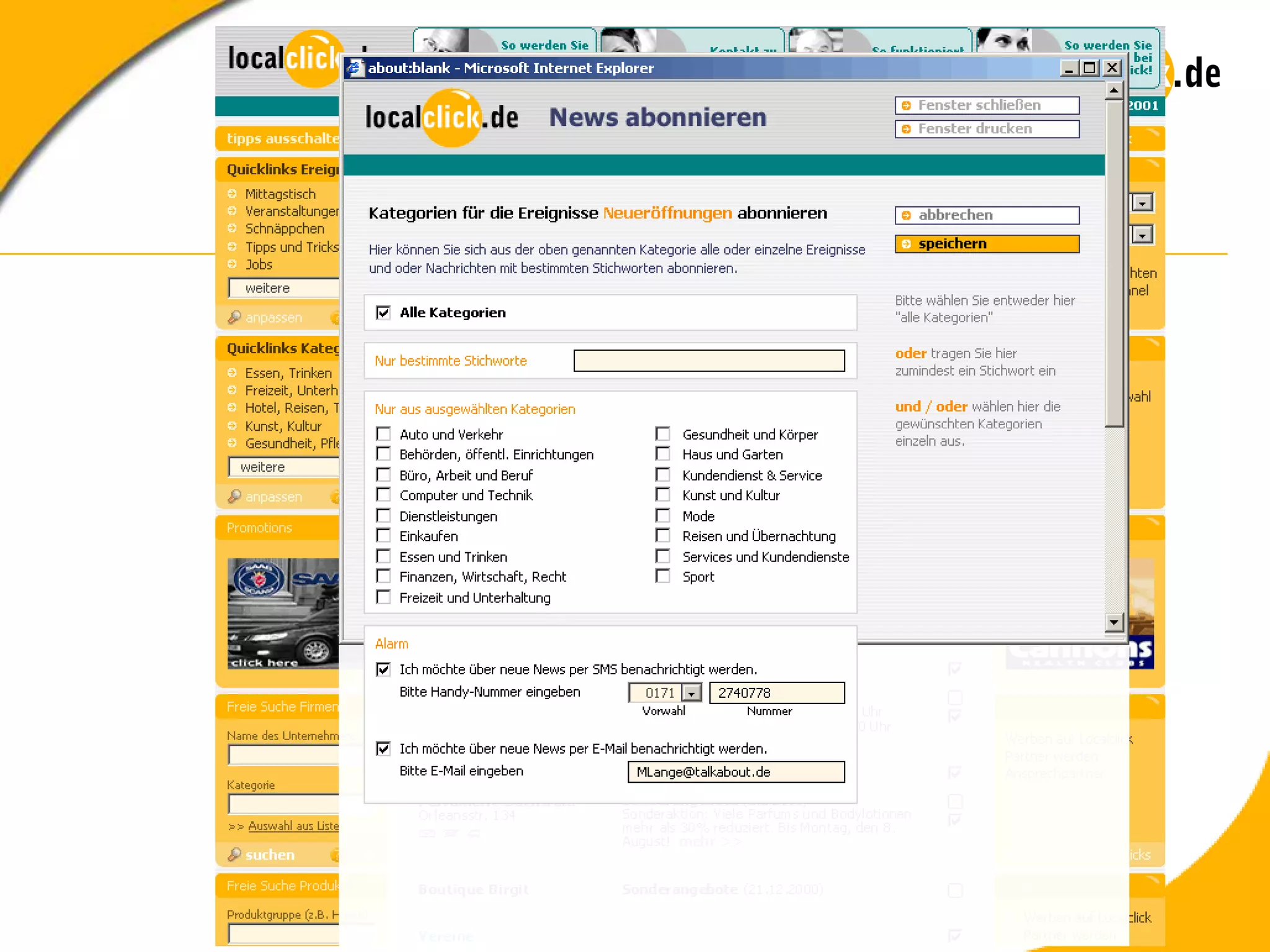Click wrench icon next to suchen
This screenshot has width=1270, height=952.
click(x=234, y=855)
